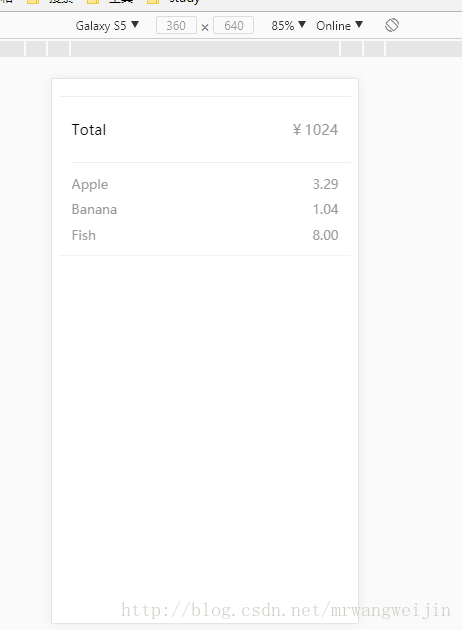Click the dropdown arrow beside Galaxy S5
462x630 pixels.
(x=135, y=25)
